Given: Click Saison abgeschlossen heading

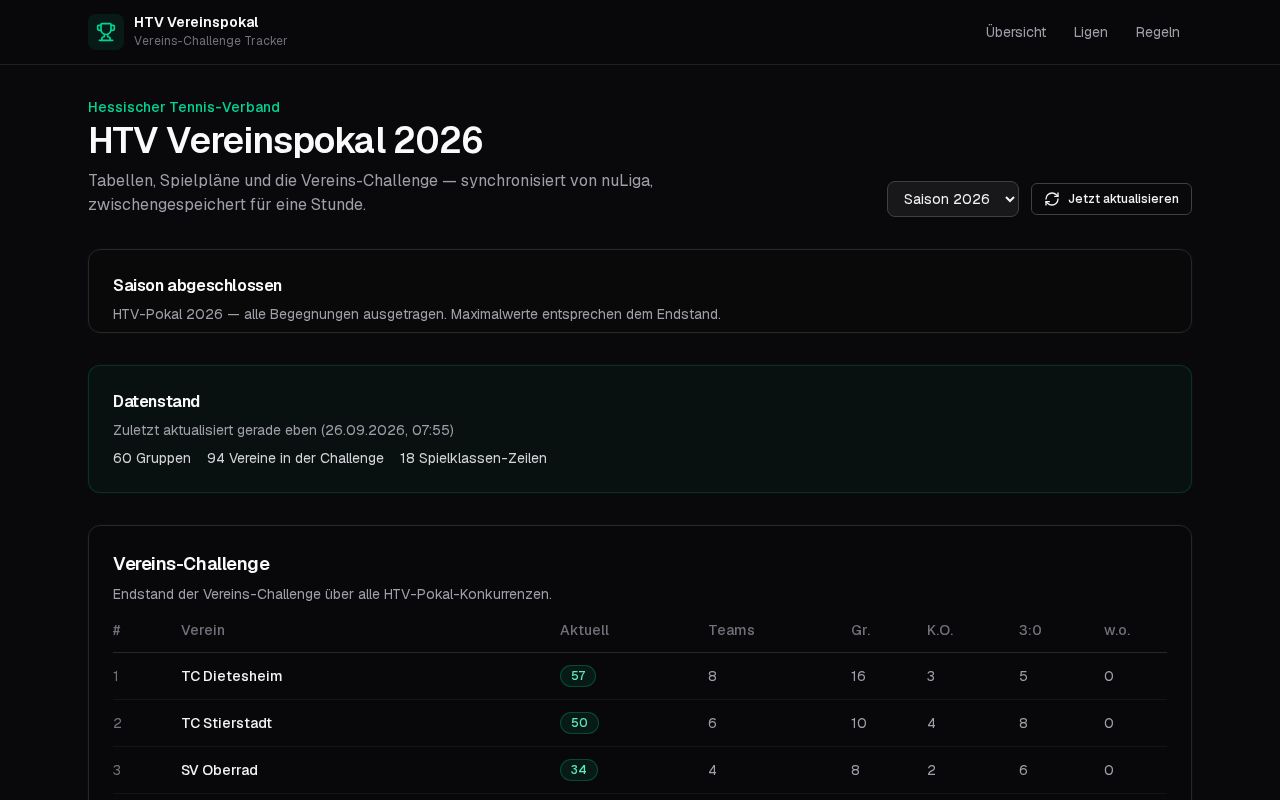Looking at the screenshot, I should pos(197,285).
